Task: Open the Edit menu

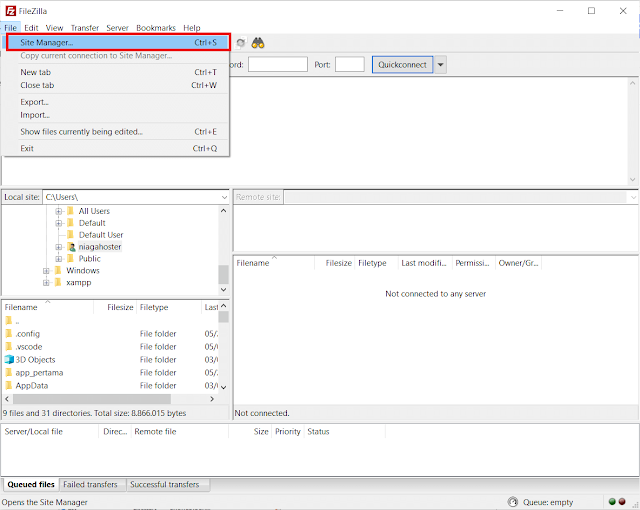Action: (x=31, y=28)
